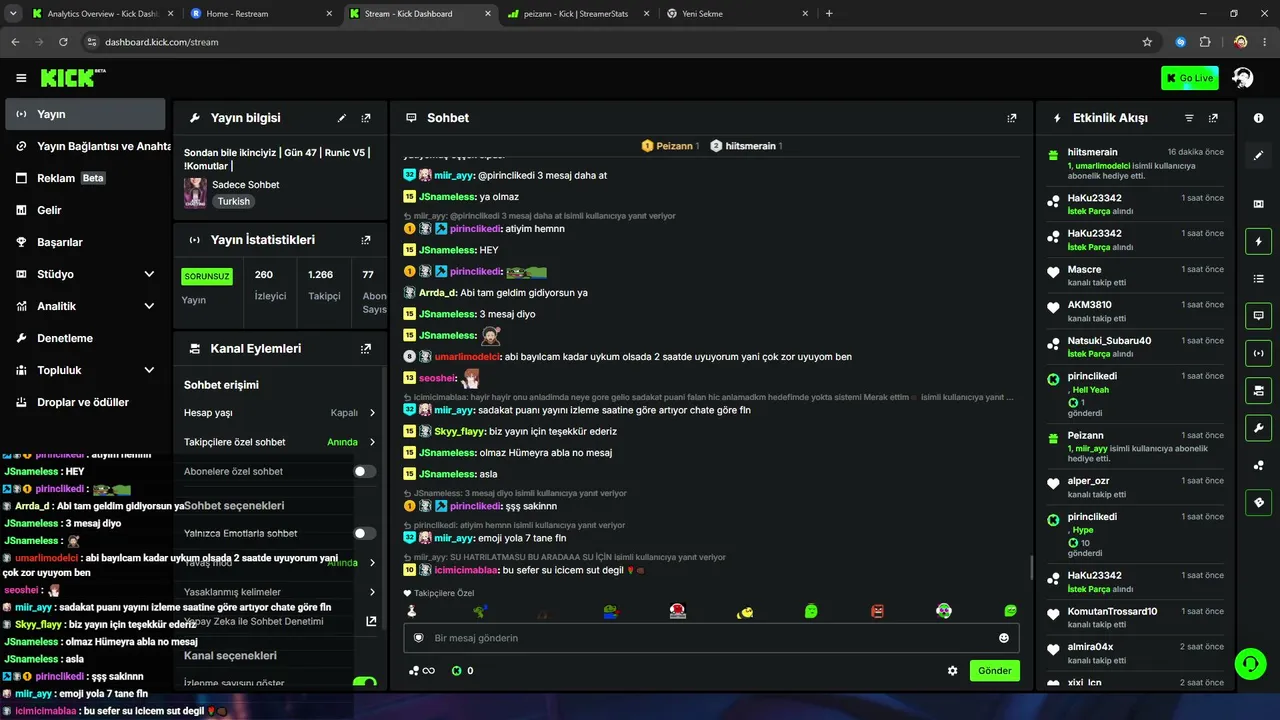Open Gelir in the sidebar
The image size is (1280, 720).
[x=85, y=210]
